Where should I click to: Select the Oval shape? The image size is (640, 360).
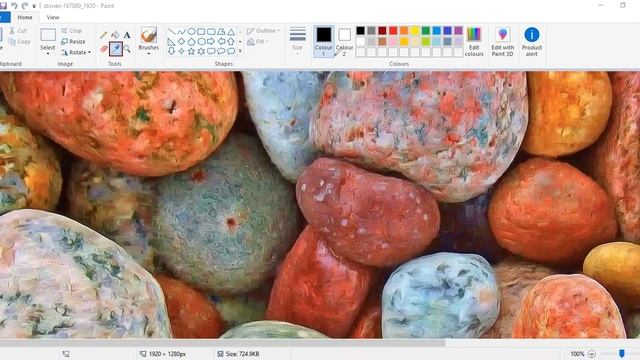tap(191, 32)
